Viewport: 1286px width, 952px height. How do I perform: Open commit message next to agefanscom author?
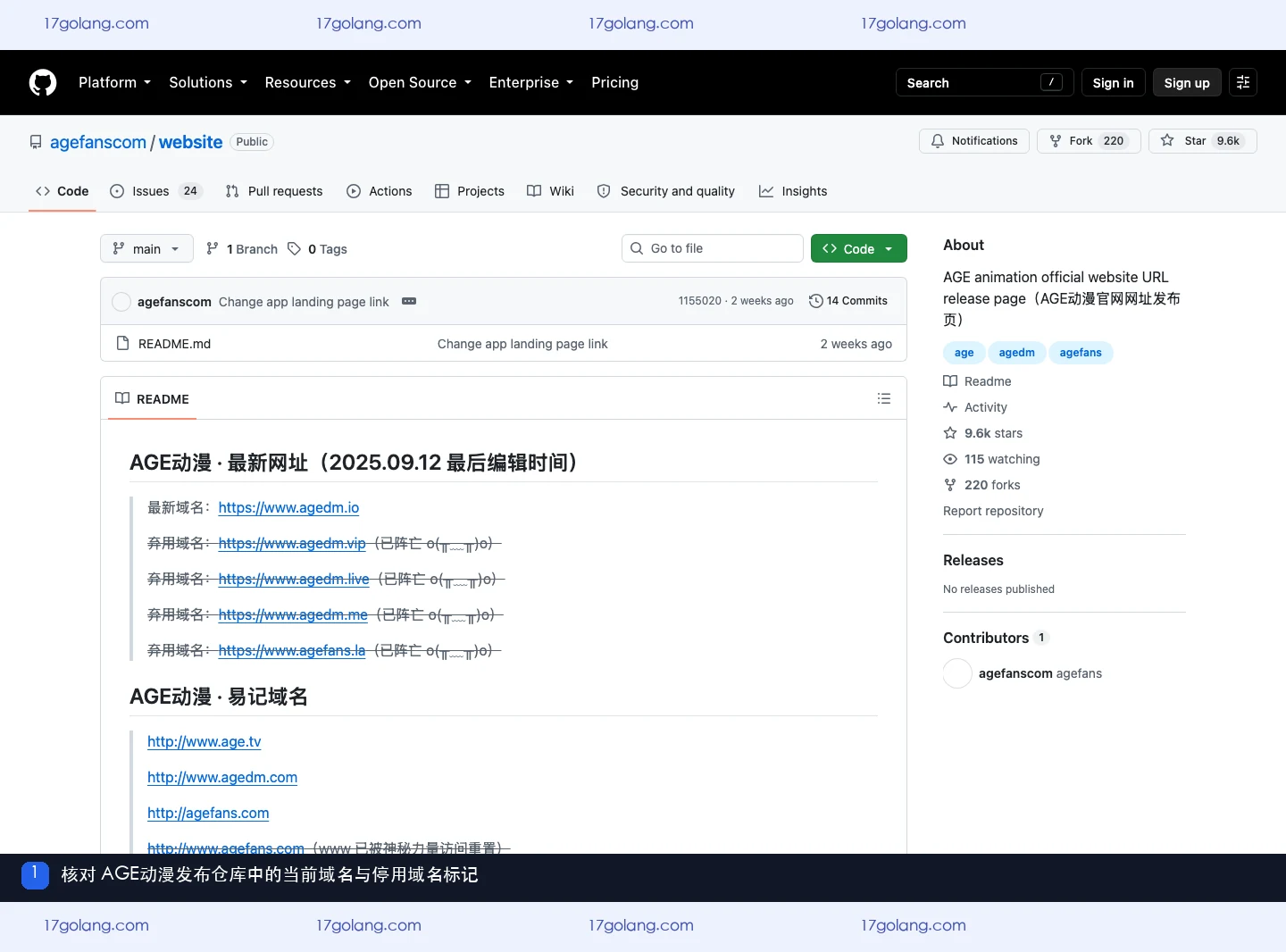pyautogui.click(x=304, y=302)
